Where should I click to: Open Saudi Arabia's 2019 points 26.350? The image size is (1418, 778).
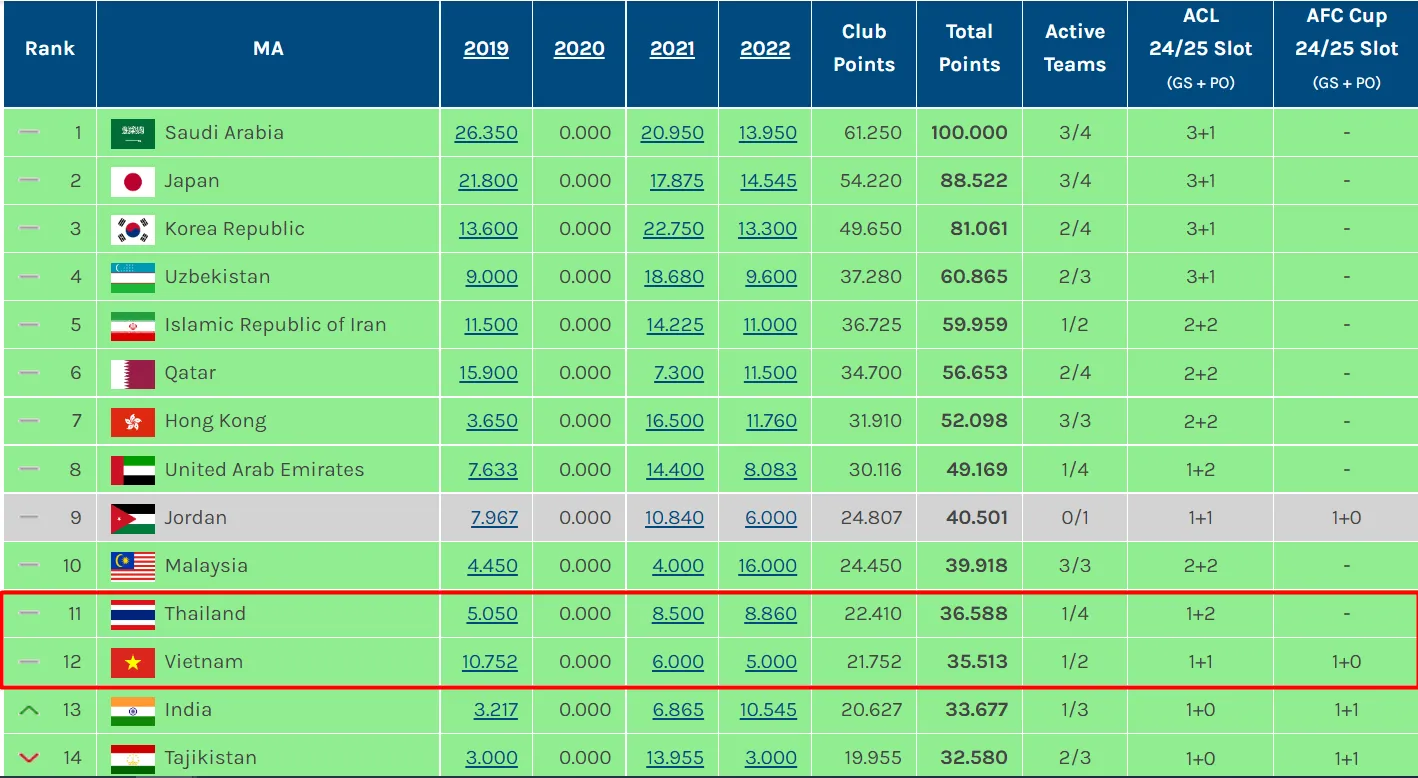(x=486, y=133)
